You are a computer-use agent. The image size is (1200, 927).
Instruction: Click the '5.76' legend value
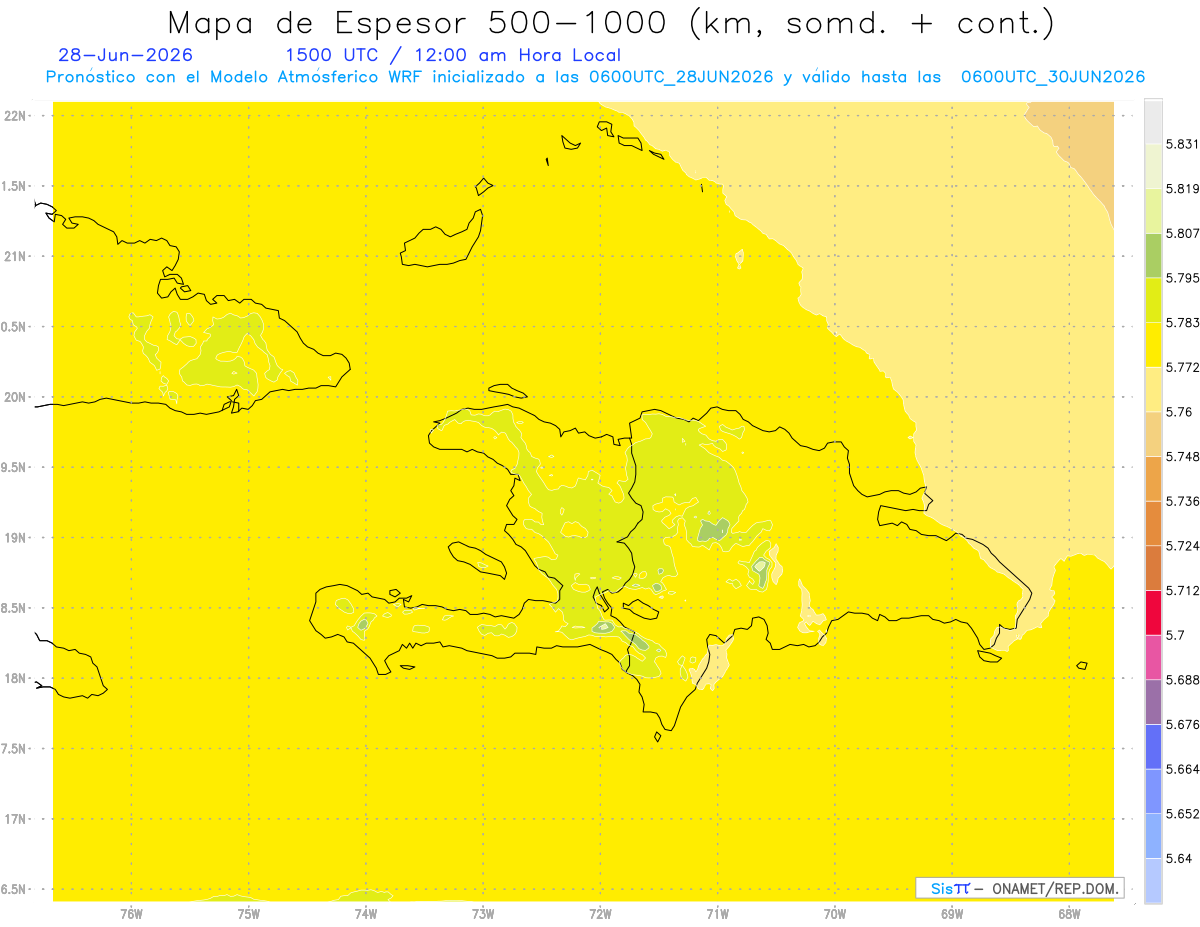point(1178,412)
